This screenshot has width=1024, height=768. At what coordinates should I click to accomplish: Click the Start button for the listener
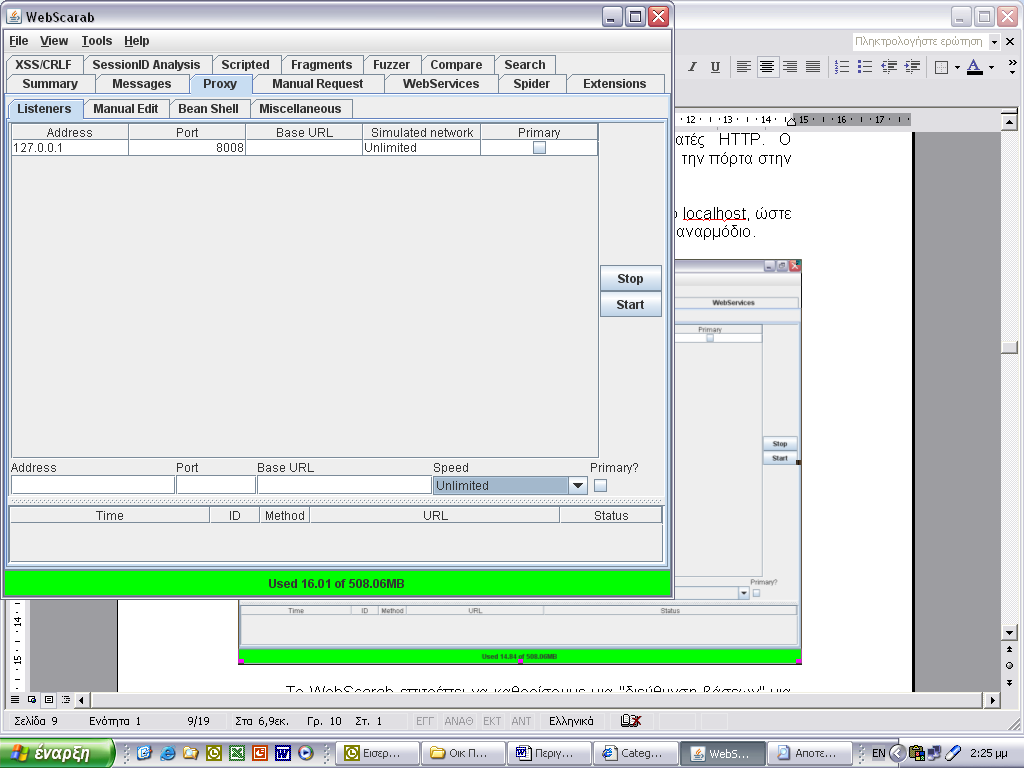(630, 304)
